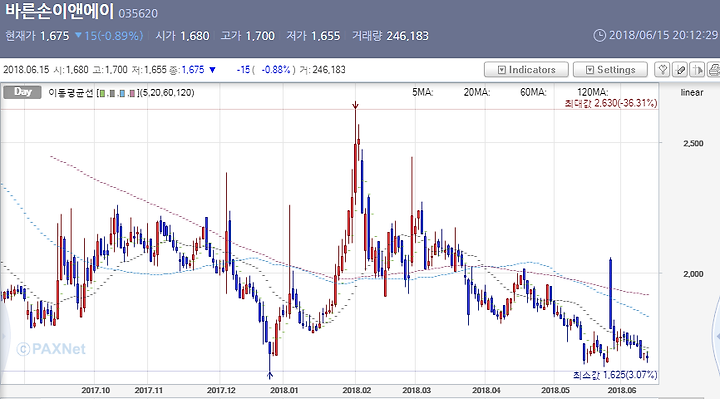Open the Settings dropdown
The height and width of the screenshot is (399, 720).
tap(610, 70)
